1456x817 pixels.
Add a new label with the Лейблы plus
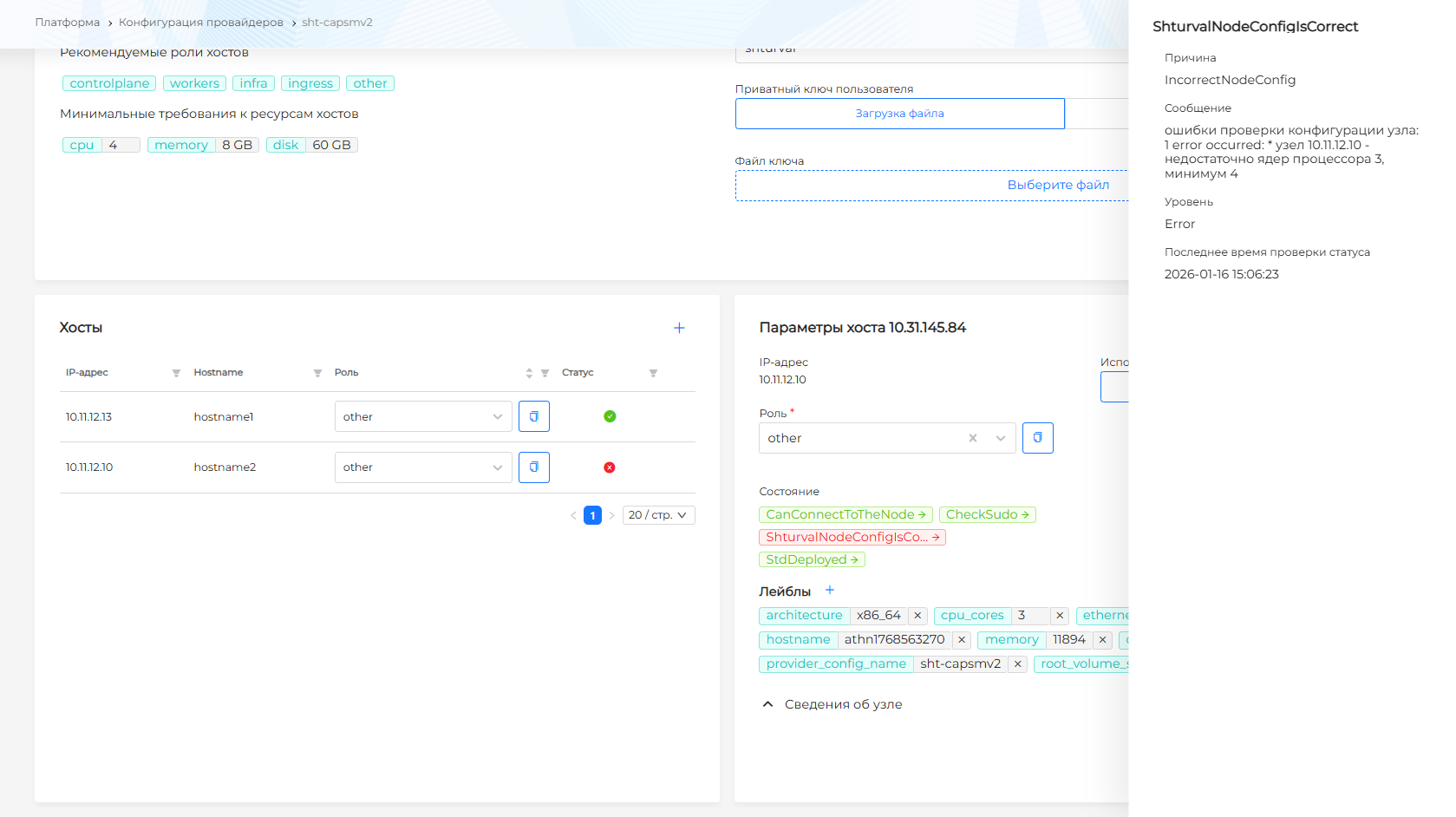pyautogui.click(x=830, y=591)
